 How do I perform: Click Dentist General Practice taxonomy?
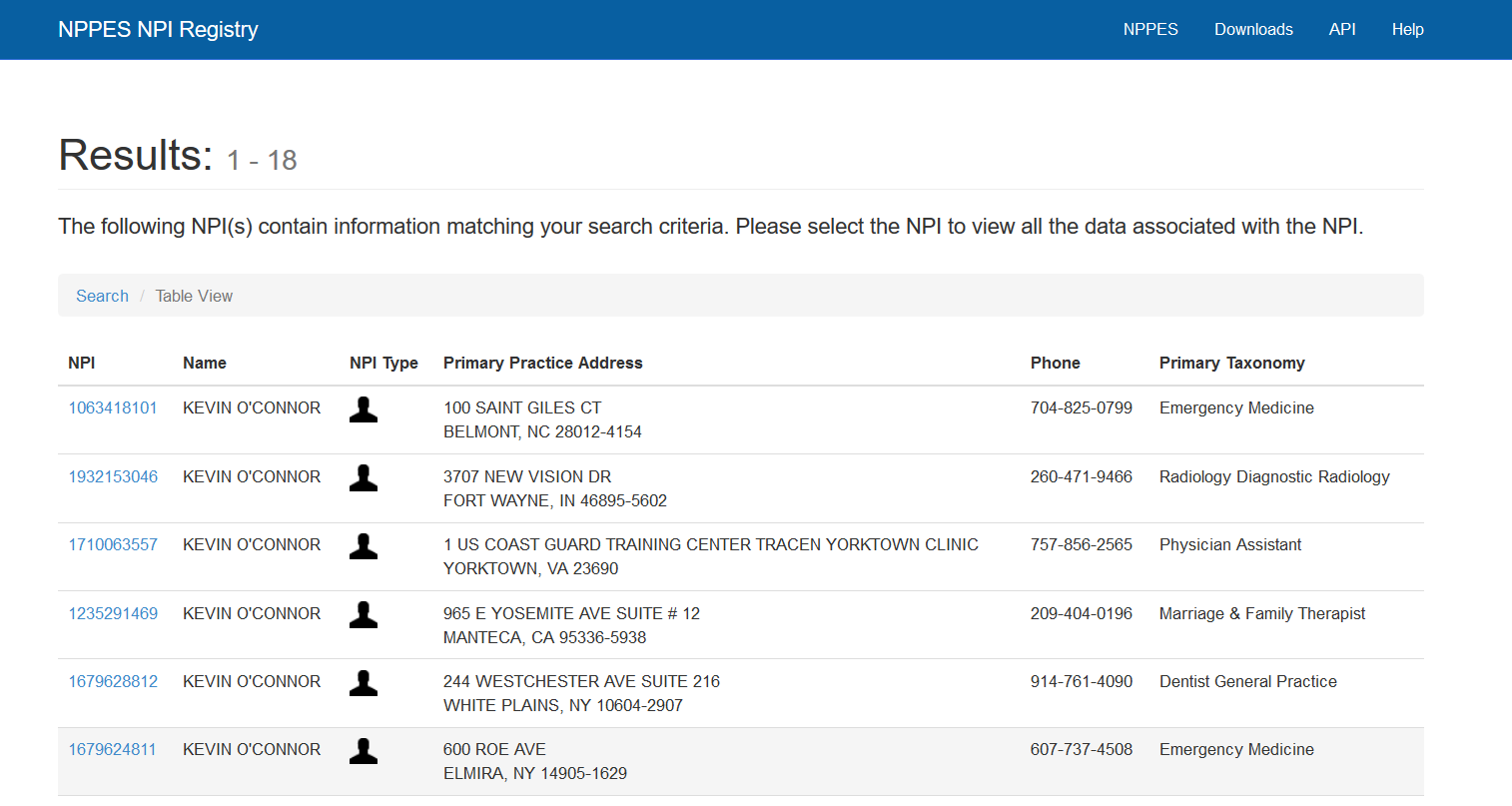pos(1248,681)
